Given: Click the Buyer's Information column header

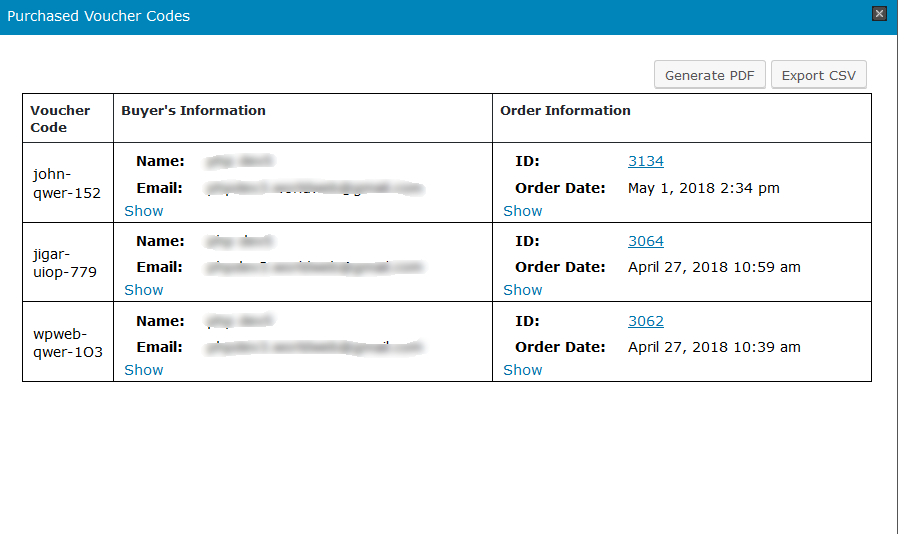Looking at the screenshot, I should click(x=193, y=110).
